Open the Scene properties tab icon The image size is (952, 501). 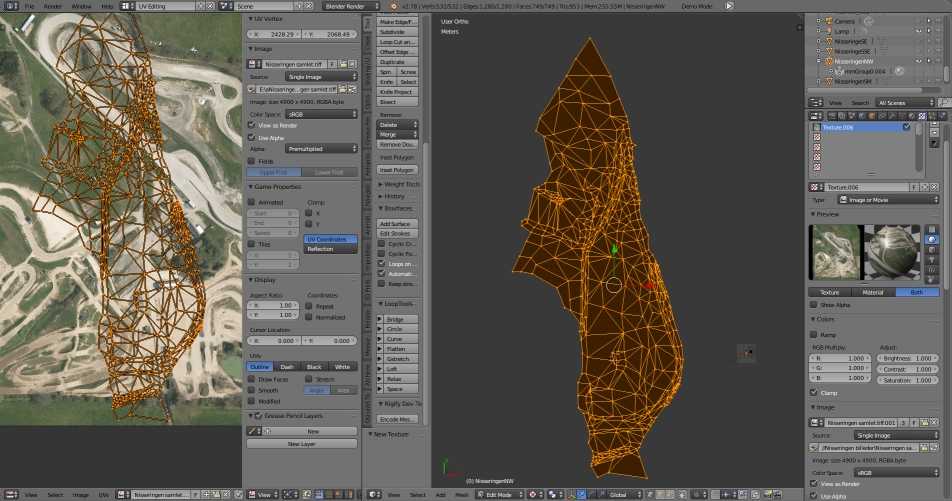852,115
